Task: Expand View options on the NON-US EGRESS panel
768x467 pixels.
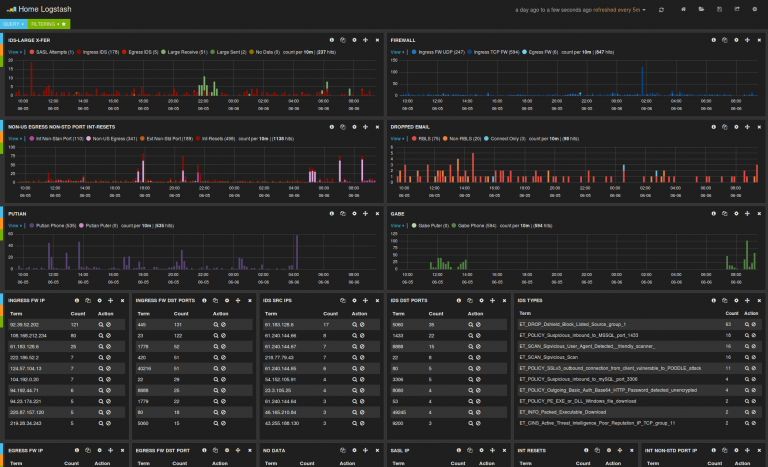Action: tap(15, 139)
